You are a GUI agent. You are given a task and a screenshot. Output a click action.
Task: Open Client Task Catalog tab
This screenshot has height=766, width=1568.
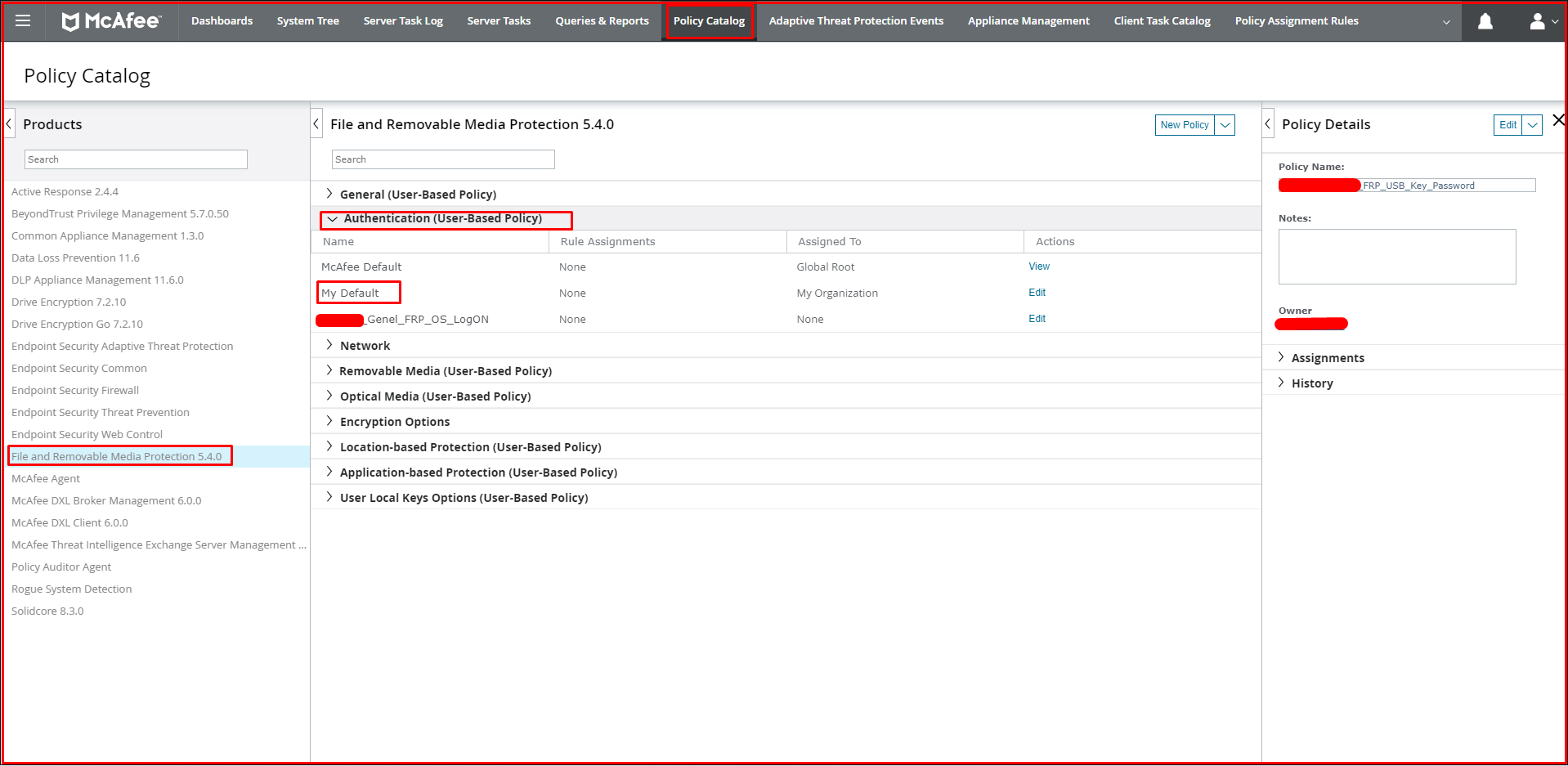[1162, 21]
